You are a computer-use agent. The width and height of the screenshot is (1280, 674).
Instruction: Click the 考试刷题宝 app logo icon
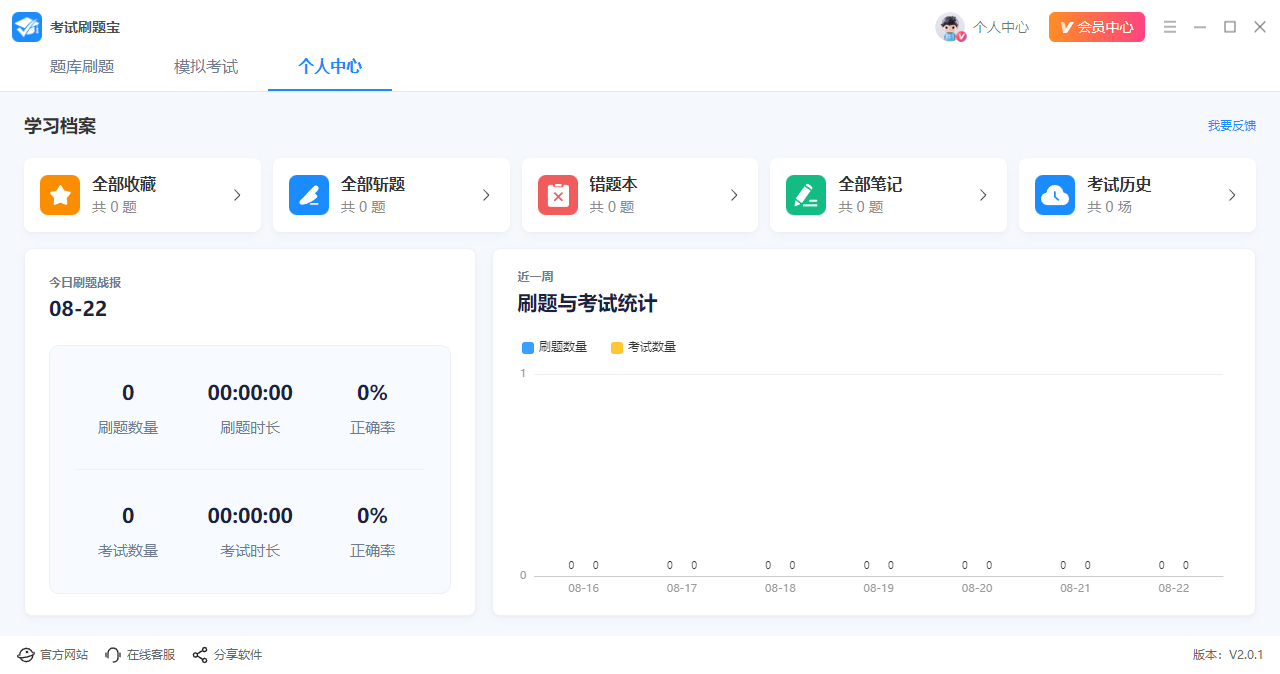[27, 27]
